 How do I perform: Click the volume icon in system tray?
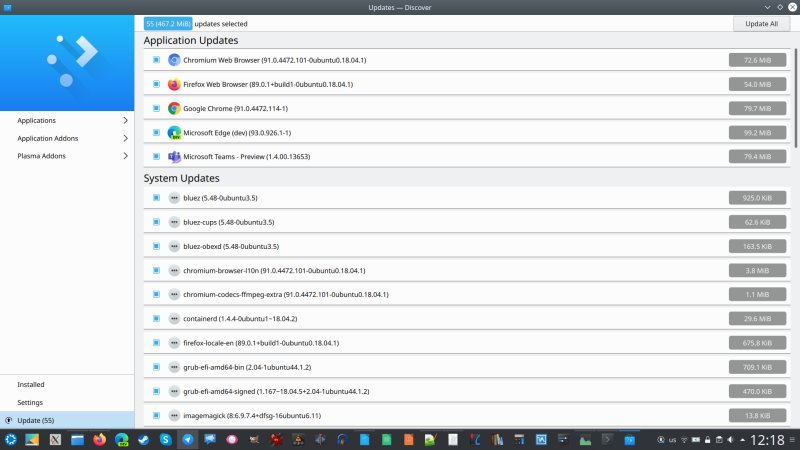pos(730,440)
